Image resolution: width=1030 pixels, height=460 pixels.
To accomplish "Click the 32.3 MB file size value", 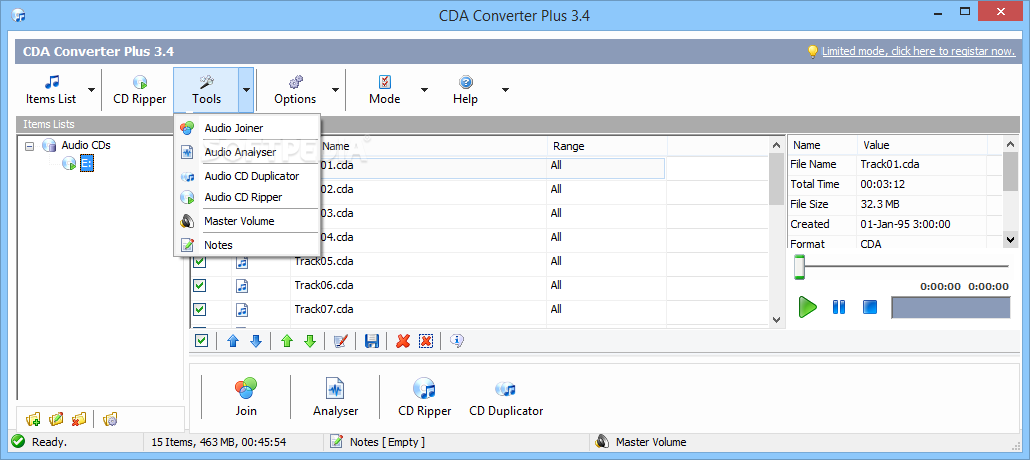I will pos(880,204).
